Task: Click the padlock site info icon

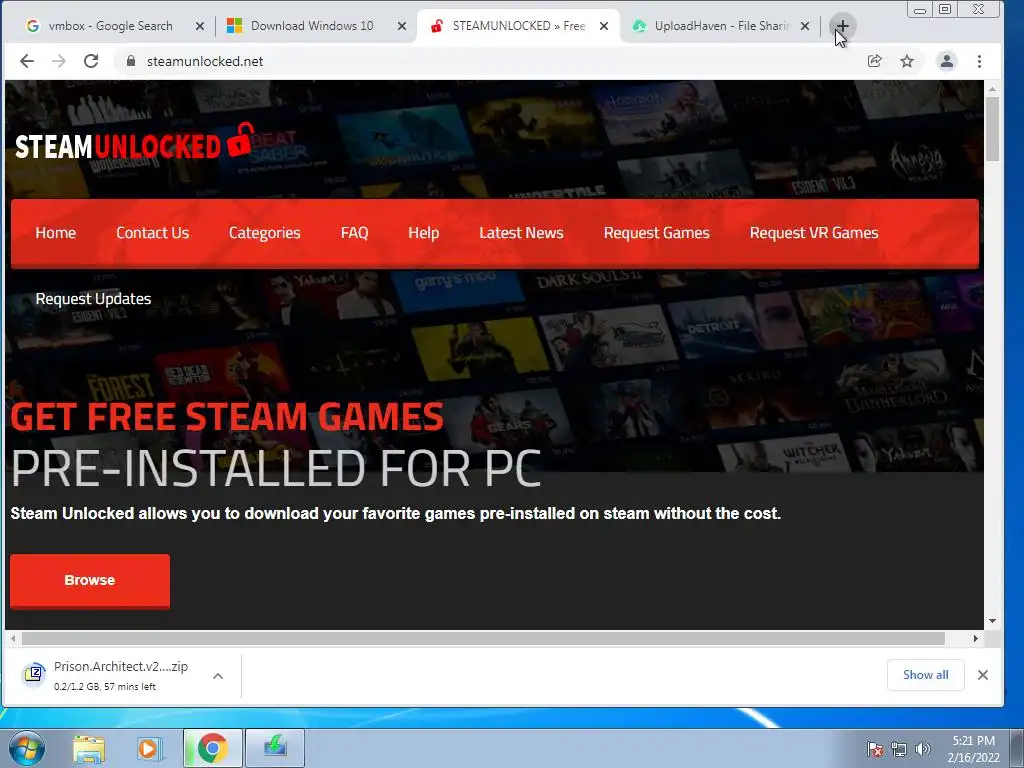Action: pos(131,61)
